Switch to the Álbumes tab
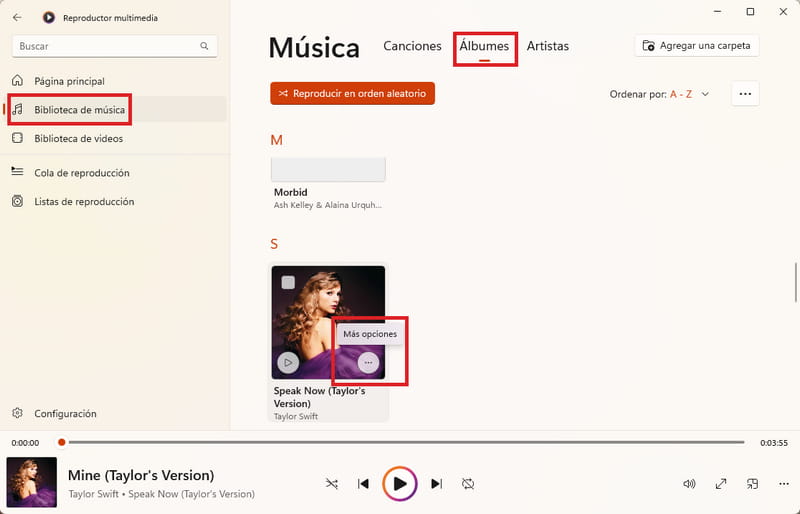Viewport: 800px width, 514px height. pyautogui.click(x=484, y=46)
